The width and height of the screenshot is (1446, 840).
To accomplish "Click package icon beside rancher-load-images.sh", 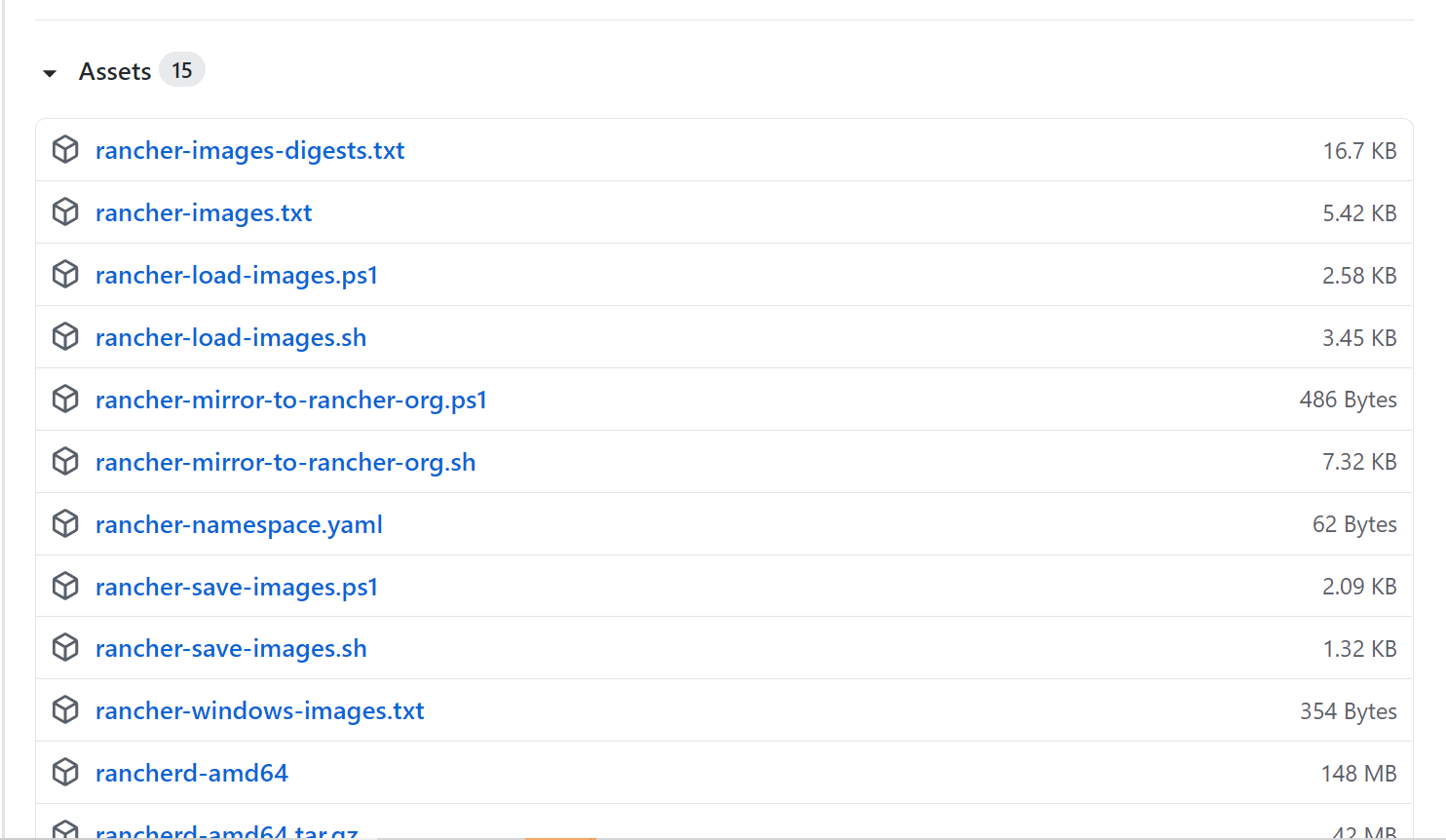I will click(x=65, y=337).
